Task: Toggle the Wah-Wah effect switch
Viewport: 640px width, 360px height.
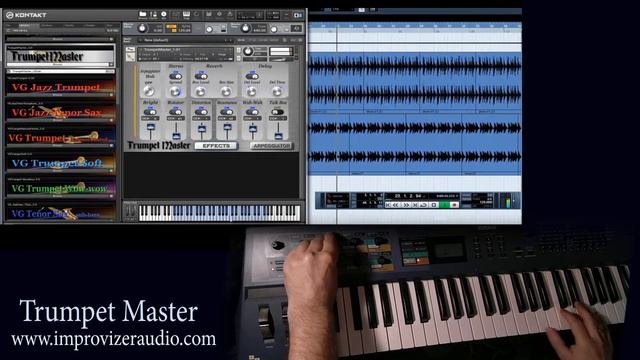Action: click(252, 111)
